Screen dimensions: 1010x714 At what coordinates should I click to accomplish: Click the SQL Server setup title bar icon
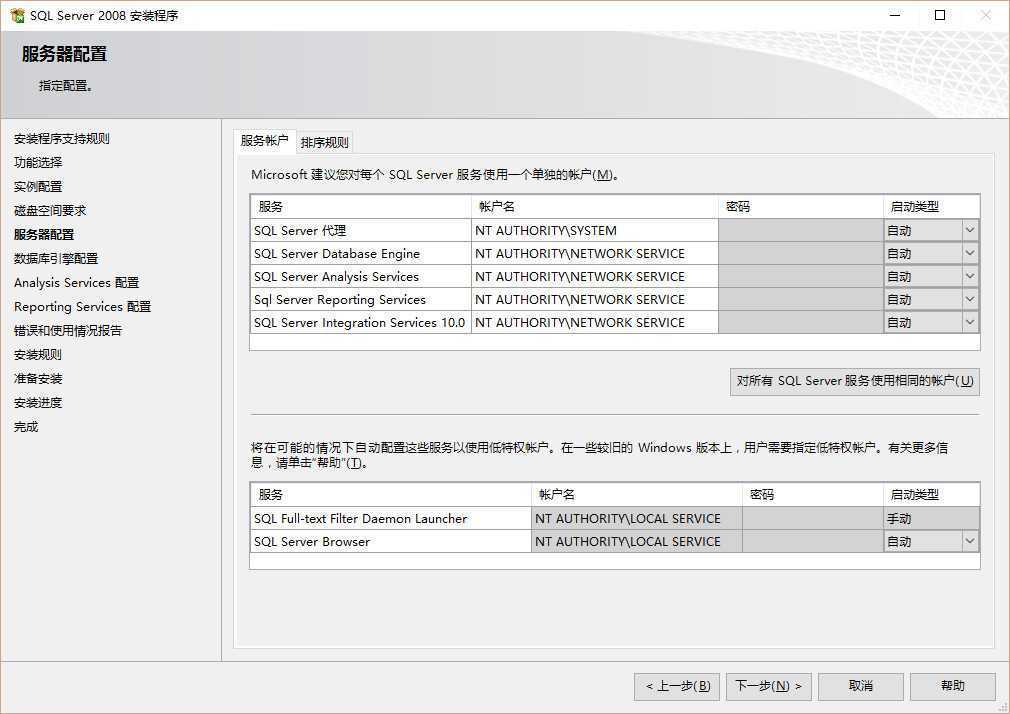coord(17,15)
